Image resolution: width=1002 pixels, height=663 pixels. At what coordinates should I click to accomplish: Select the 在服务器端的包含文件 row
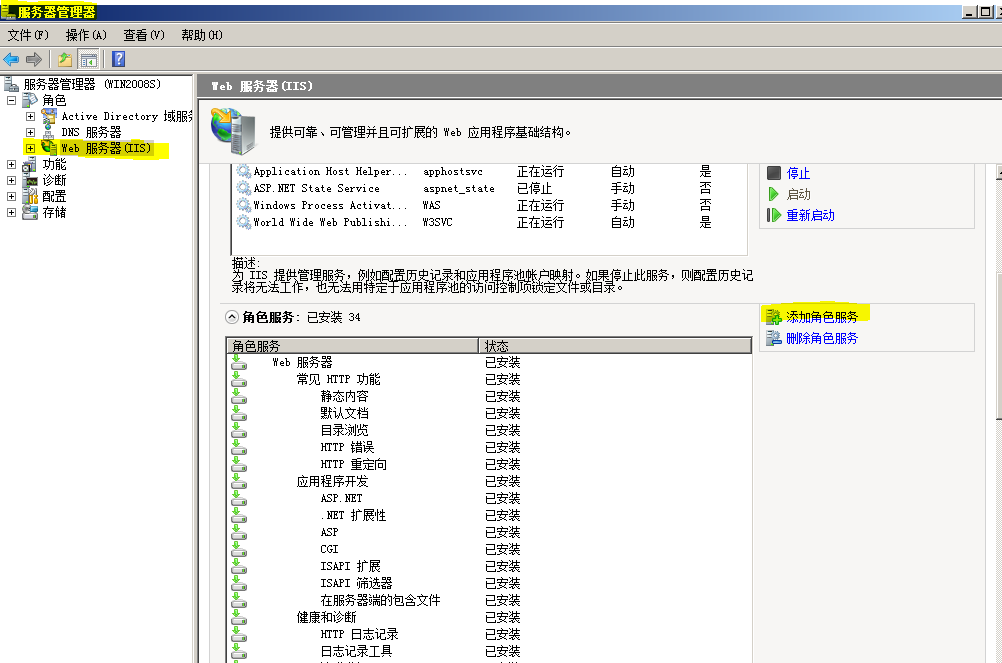tap(489, 600)
